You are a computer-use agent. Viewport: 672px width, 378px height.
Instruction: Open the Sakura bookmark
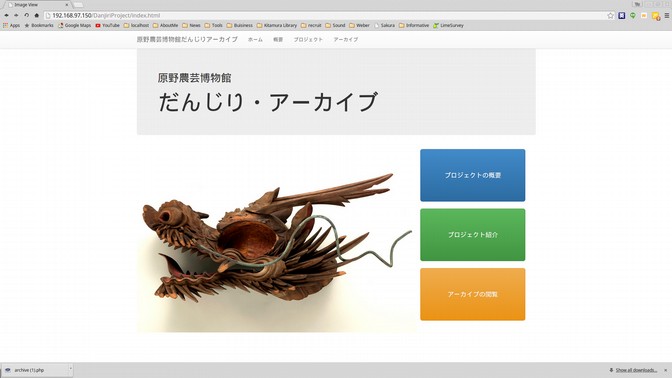click(x=384, y=25)
